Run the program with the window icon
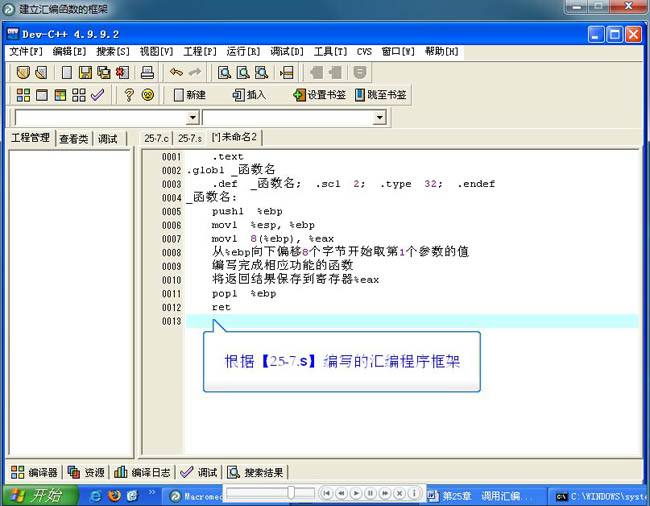 coord(42,95)
